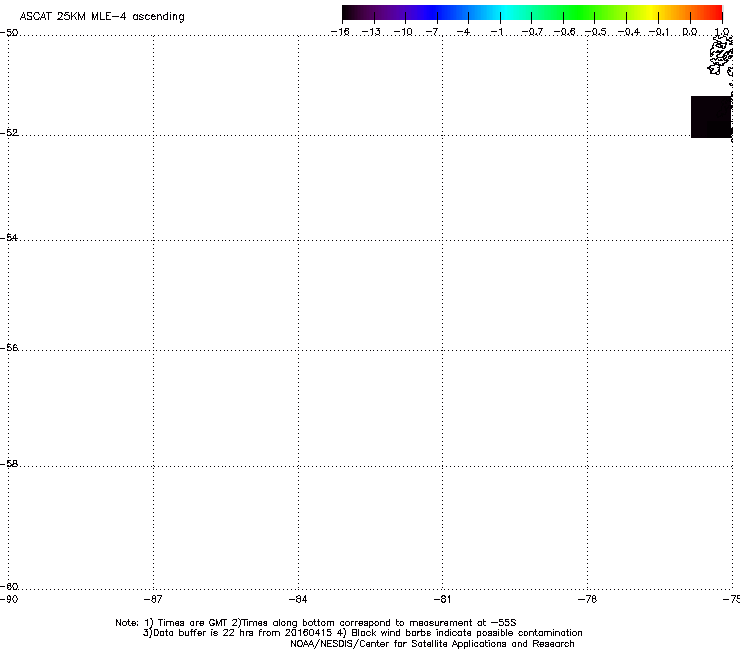Click the -60 latitude axis label
The height and width of the screenshot is (650, 740).
pos(9,586)
